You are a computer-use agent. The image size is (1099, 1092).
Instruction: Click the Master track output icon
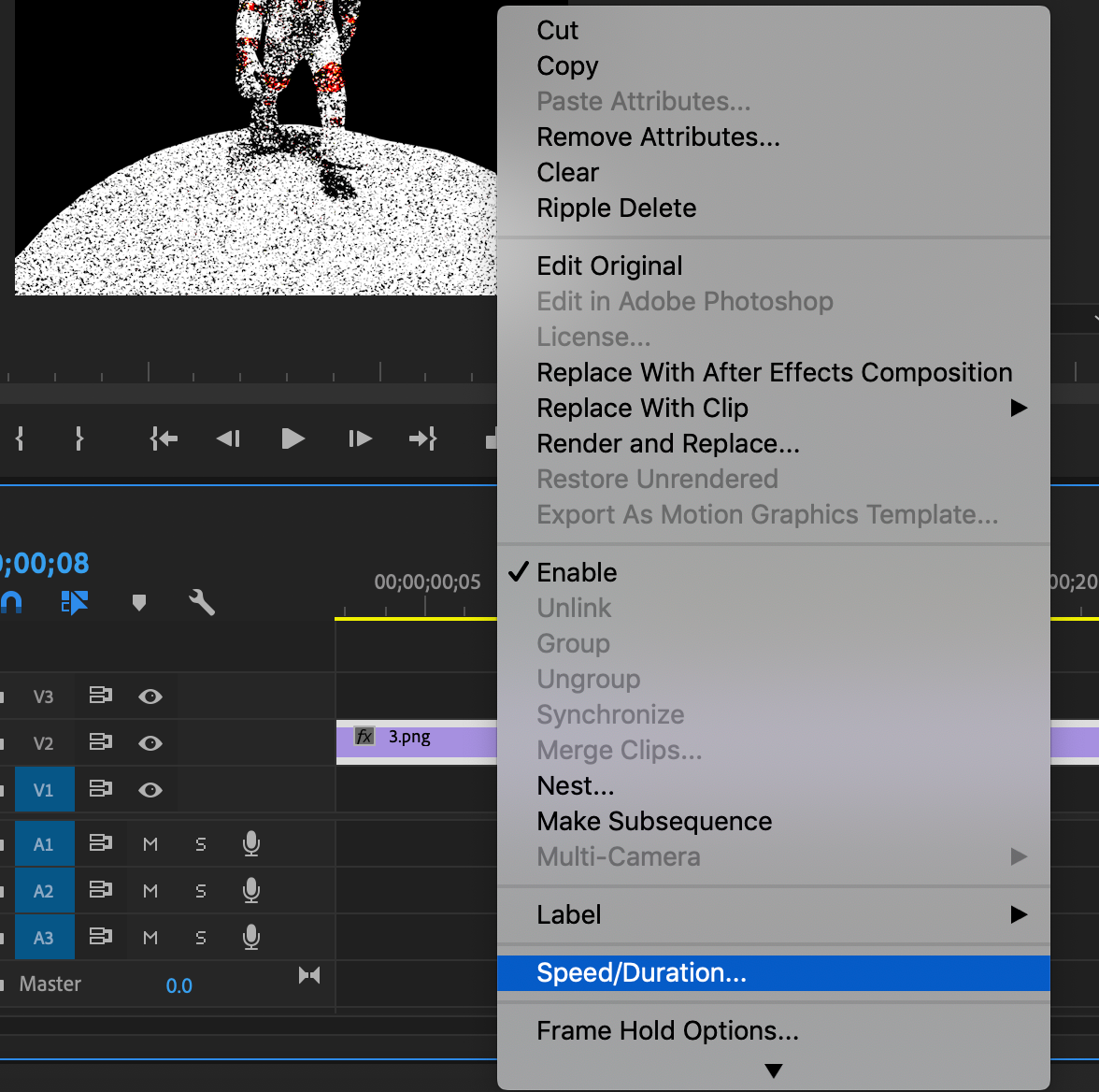pos(309,975)
